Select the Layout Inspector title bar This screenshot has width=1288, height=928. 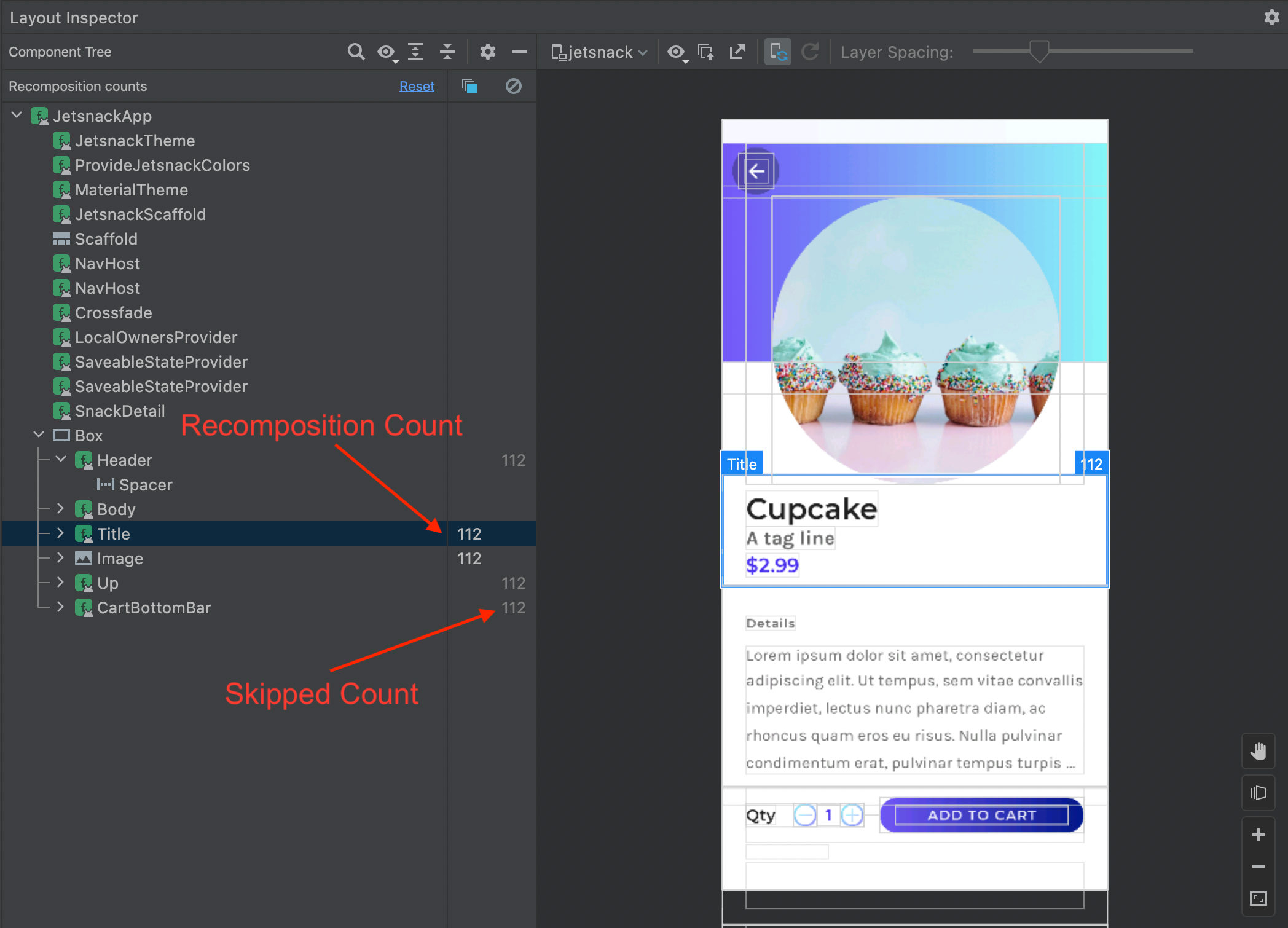point(74,17)
